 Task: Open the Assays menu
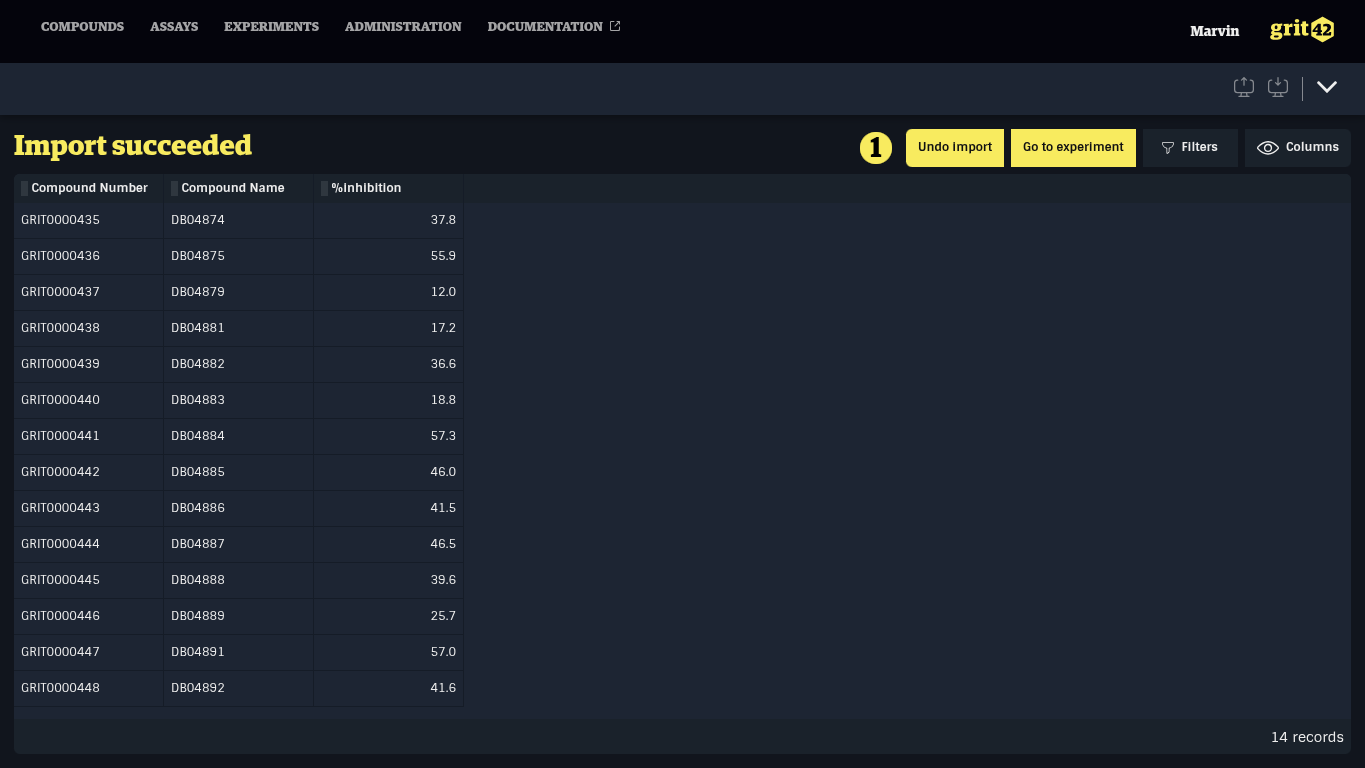pos(174,27)
